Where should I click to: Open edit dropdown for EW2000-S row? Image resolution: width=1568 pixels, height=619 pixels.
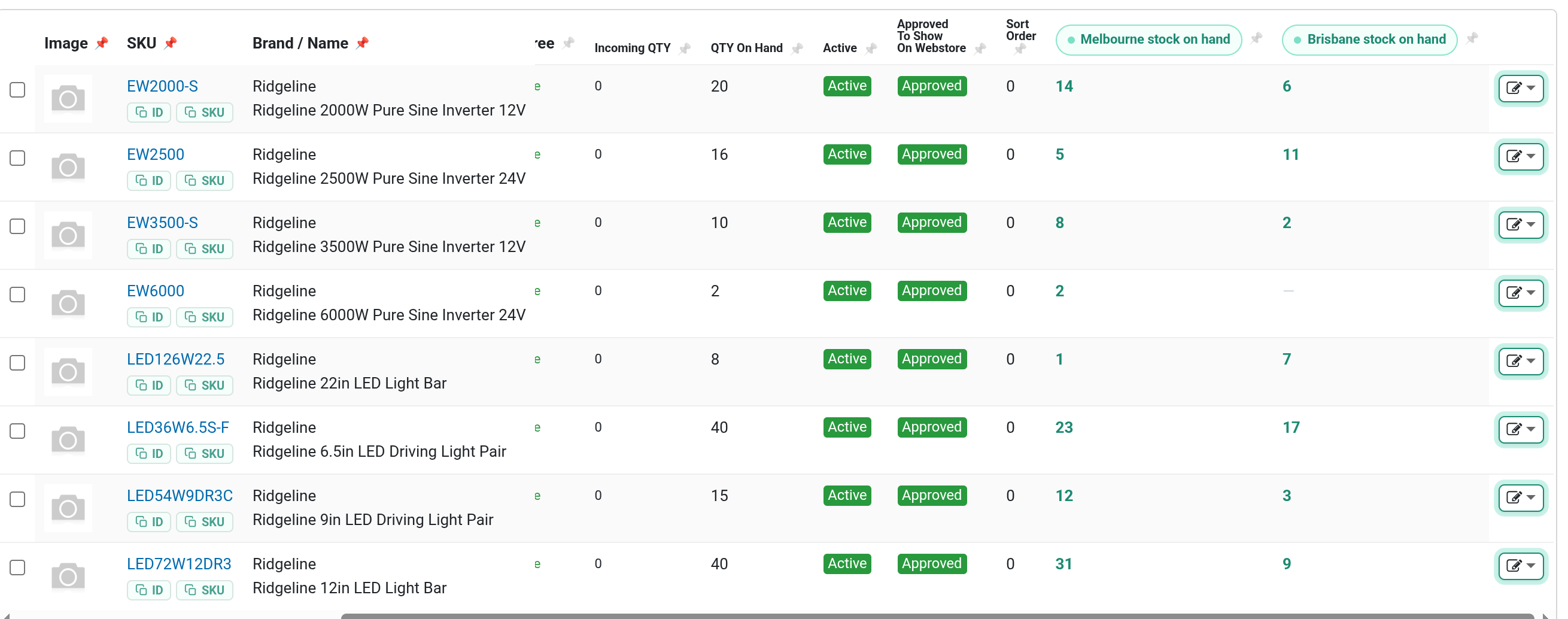click(1521, 88)
